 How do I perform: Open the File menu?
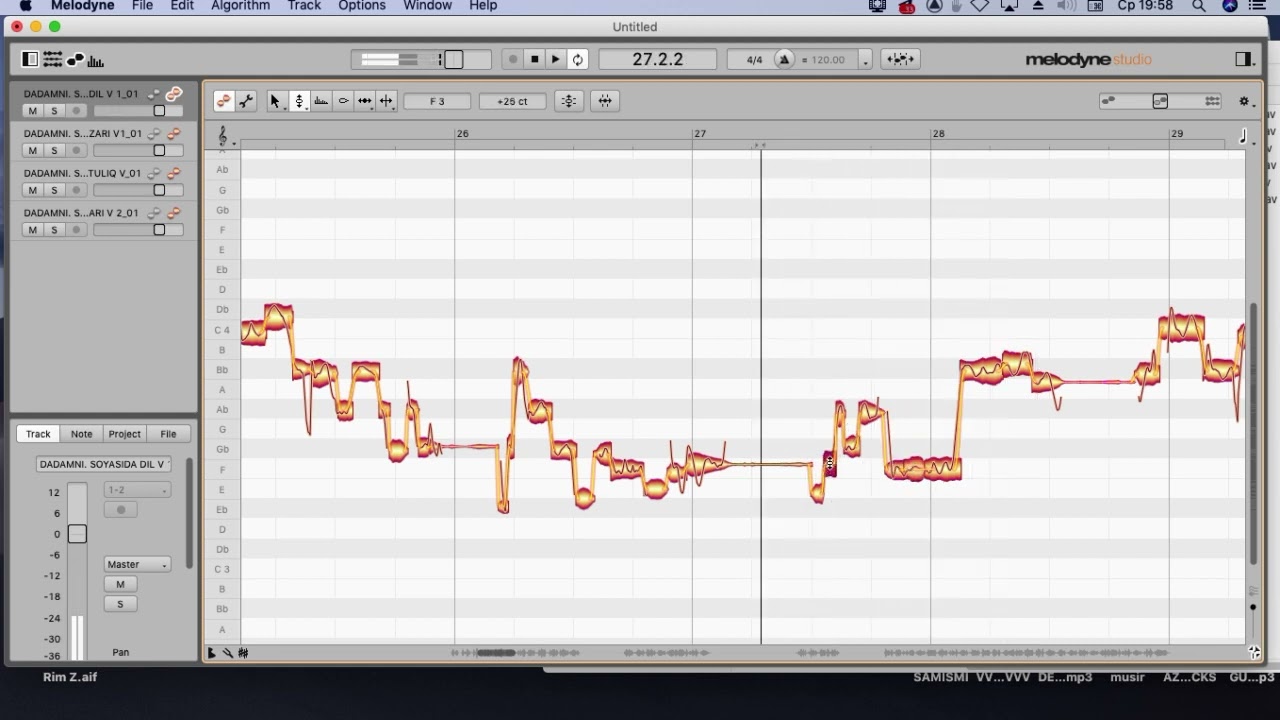tap(142, 6)
